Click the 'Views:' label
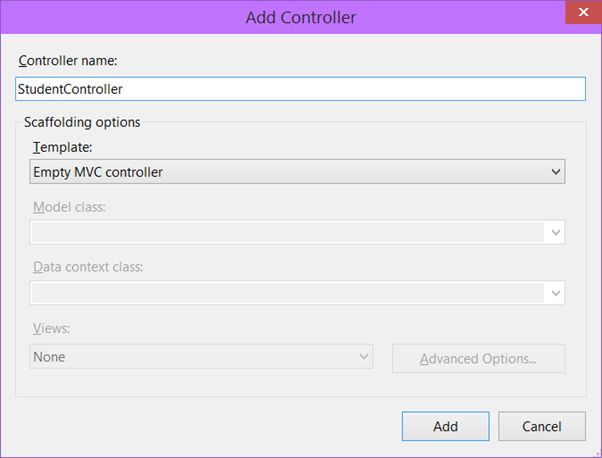 [x=51, y=328]
